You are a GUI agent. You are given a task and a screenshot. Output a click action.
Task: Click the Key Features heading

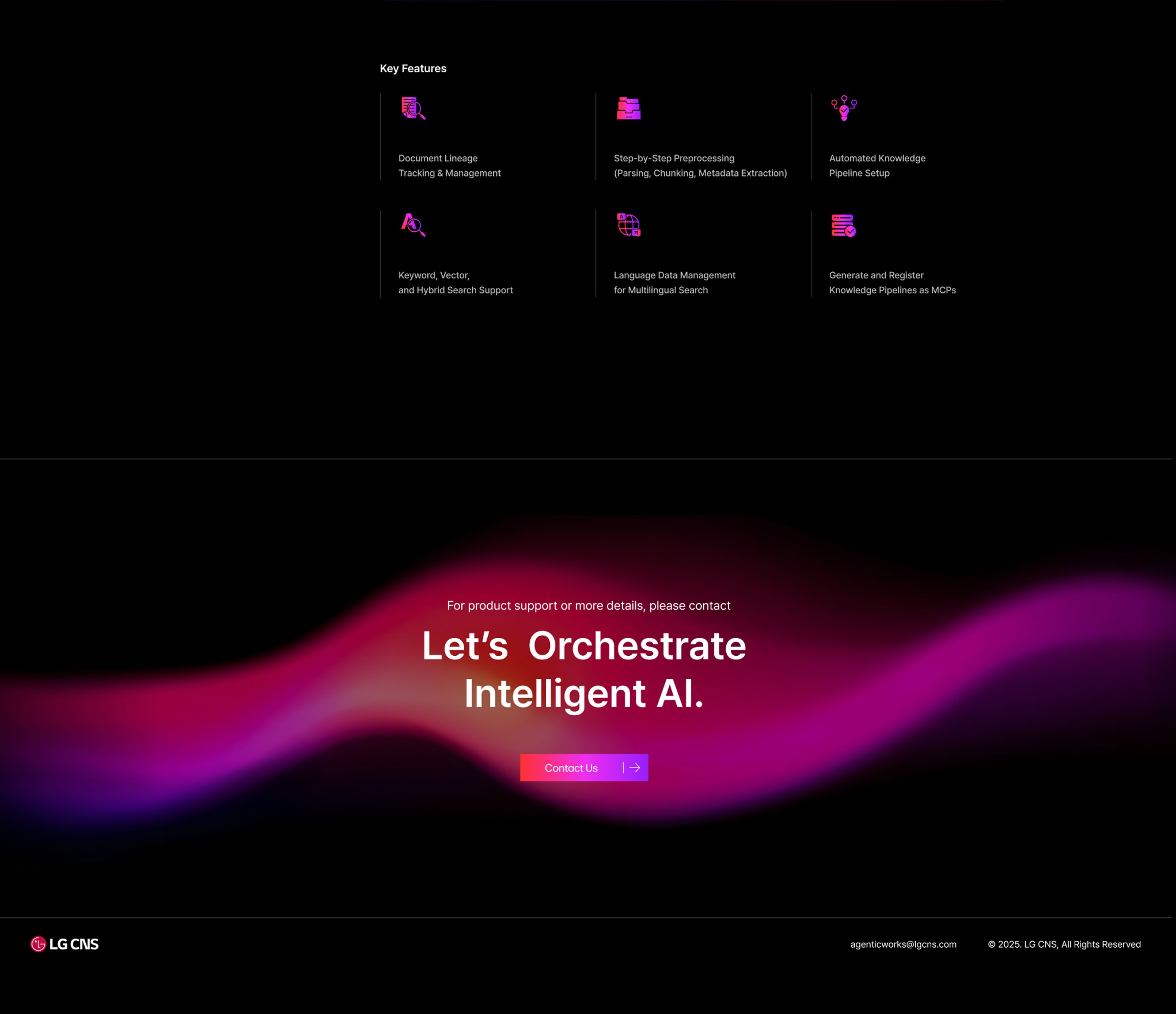pyautogui.click(x=413, y=69)
